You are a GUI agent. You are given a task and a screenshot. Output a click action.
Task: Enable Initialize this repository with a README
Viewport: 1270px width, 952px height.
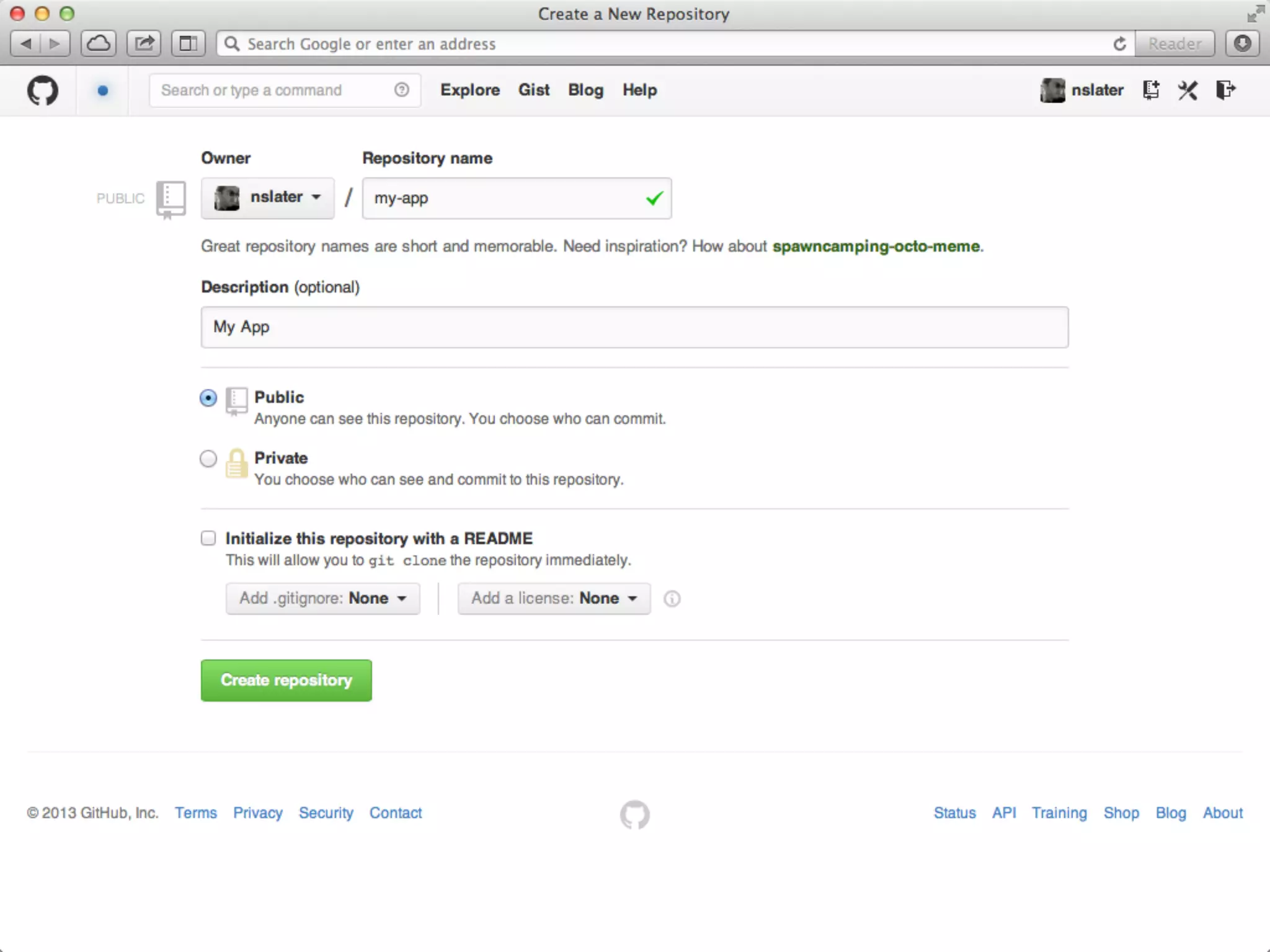pyautogui.click(x=208, y=538)
